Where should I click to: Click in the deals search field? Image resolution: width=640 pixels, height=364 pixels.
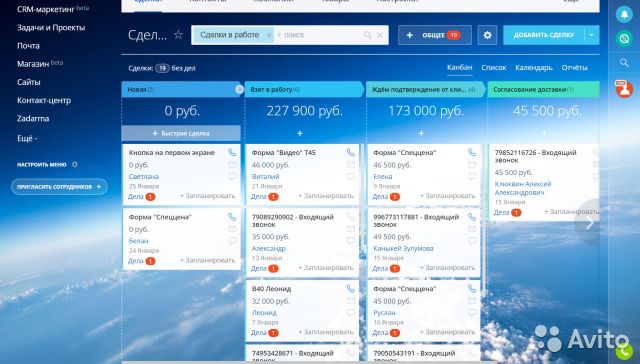click(318, 35)
